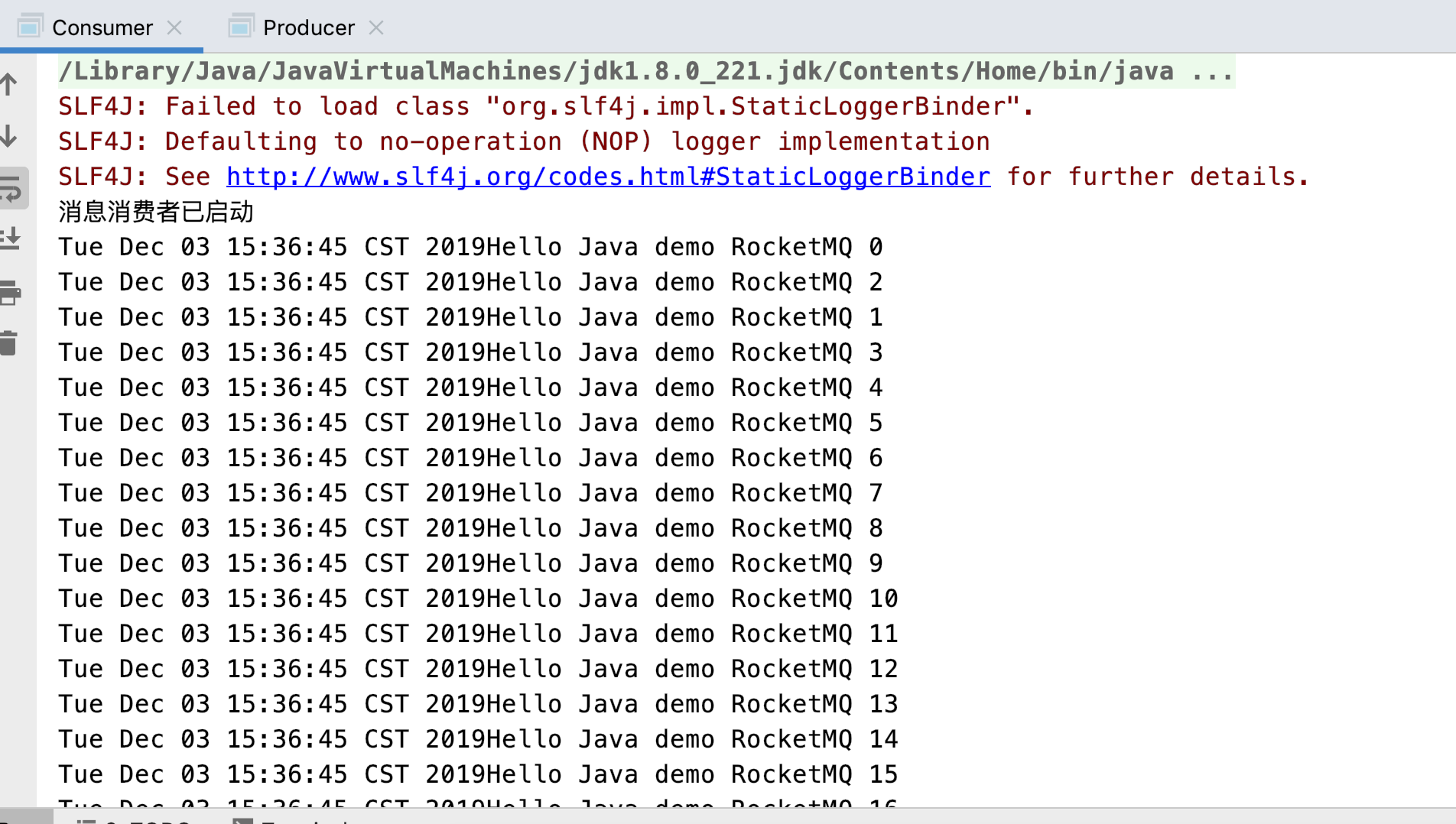Click the log line ending 'RocketMQ 0'
This screenshot has height=824, width=1456.
[470, 247]
